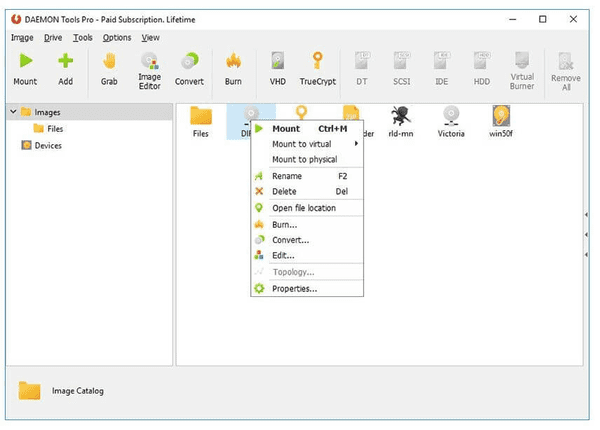Image resolution: width=600 pixels, height=430 pixels.
Task: Click the DAEMON Tools app logo
Action: pyautogui.click(x=16, y=19)
